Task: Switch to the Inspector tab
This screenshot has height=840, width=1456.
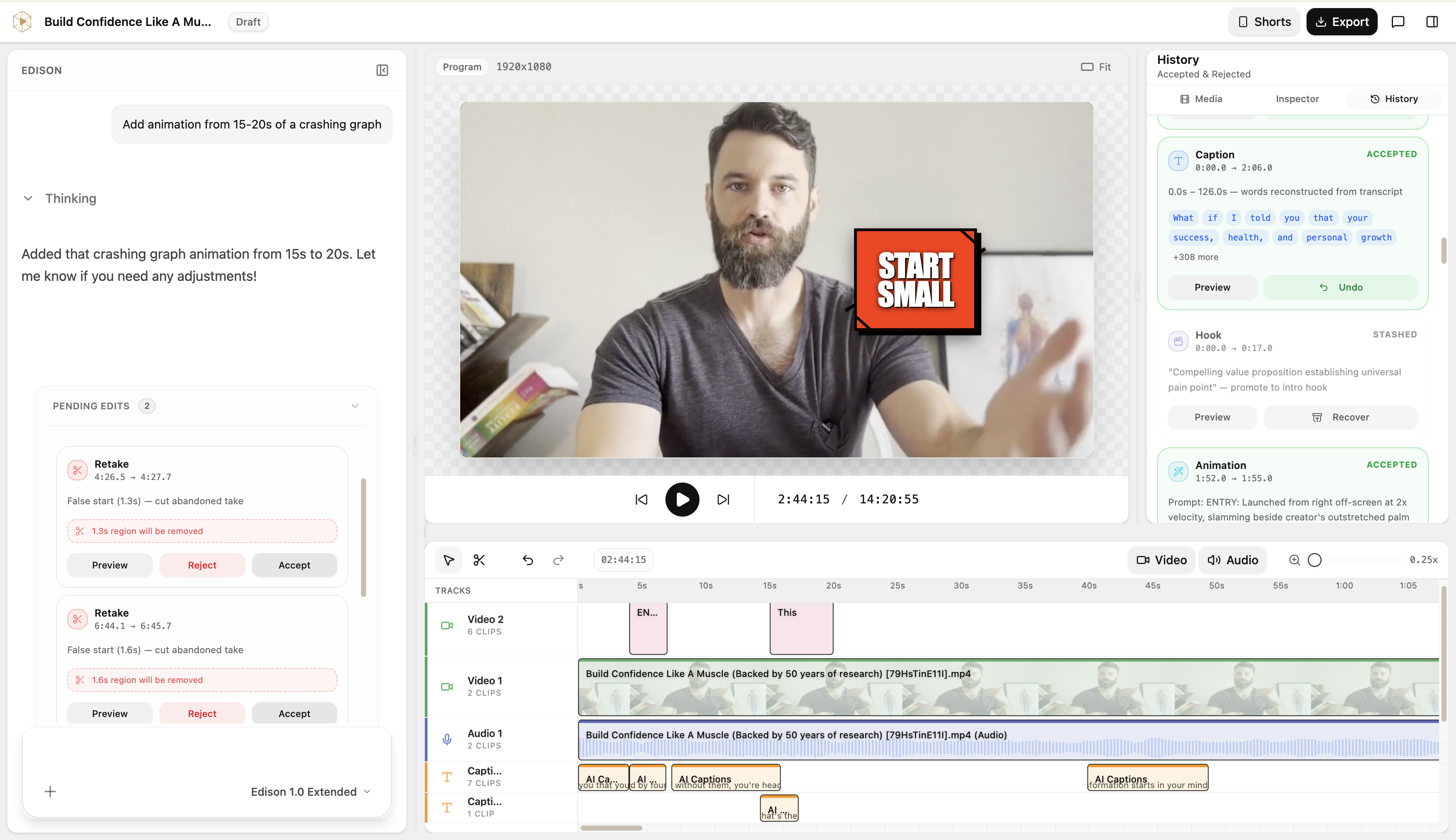Action: tap(1297, 99)
